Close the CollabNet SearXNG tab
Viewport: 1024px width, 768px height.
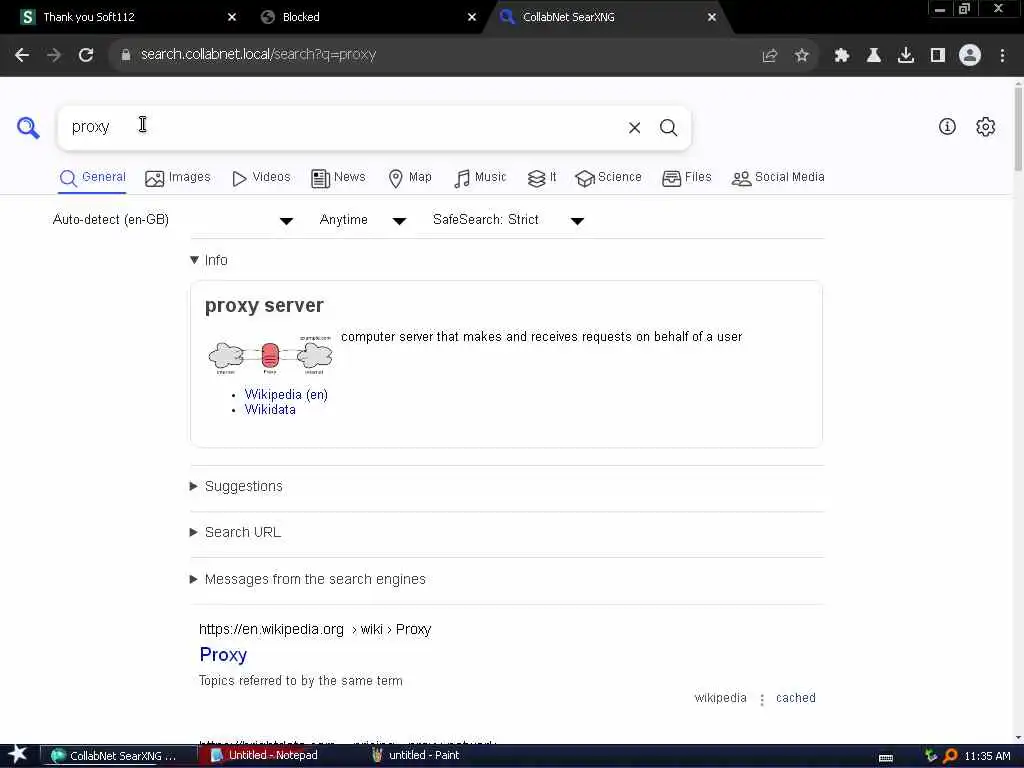click(712, 17)
